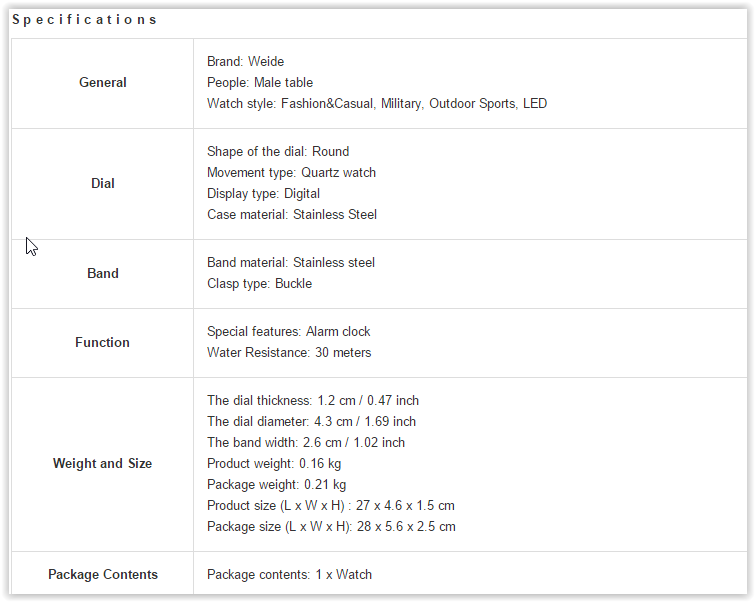The width and height of the screenshot is (755, 602).
Task: Click the Brand: Weide text
Action: 246,62
